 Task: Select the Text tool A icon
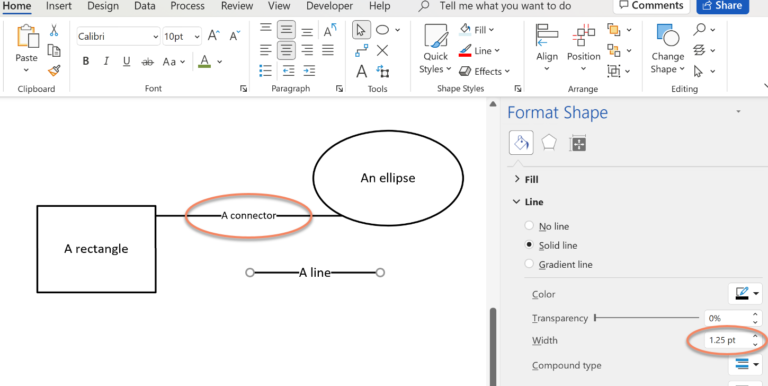(x=361, y=72)
